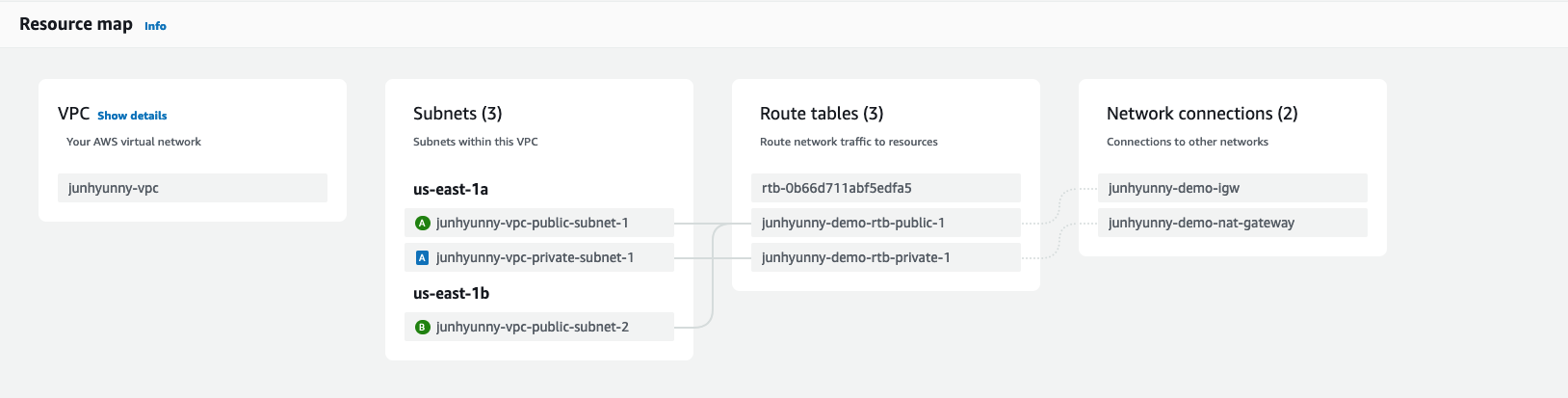This screenshot has width=1568, height=398.
Task: Click the Network connections (2) heading
Action: point(1202,114)
